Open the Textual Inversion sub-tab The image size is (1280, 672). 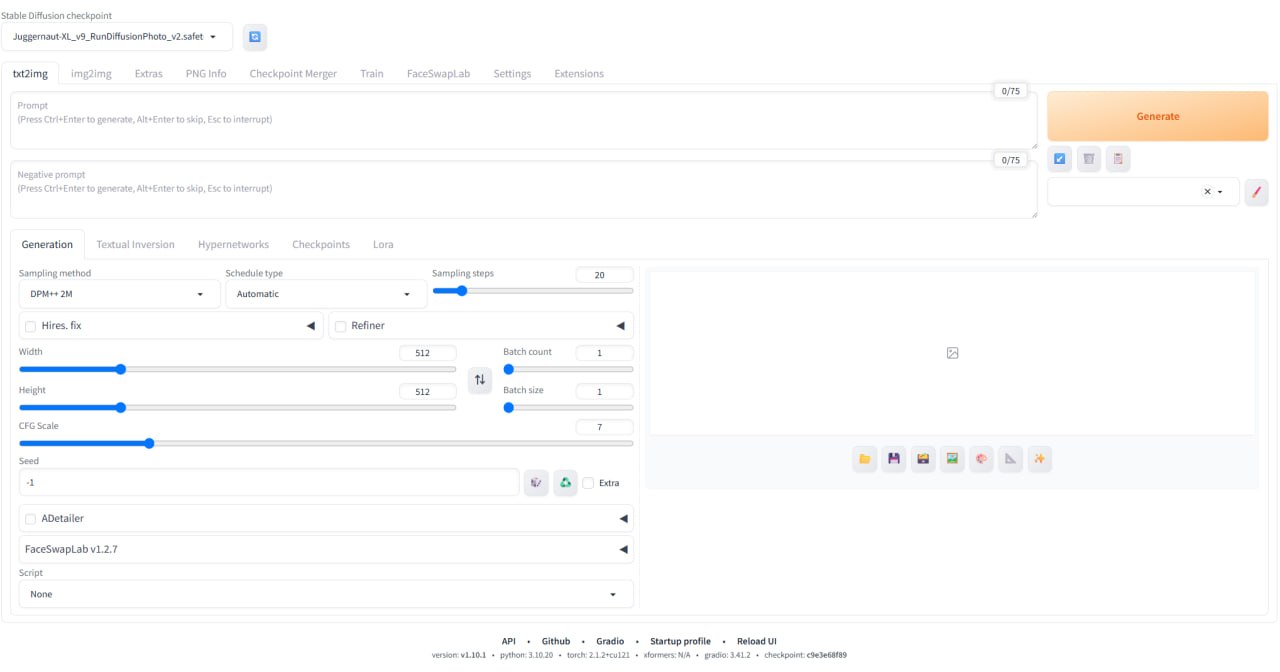[135, 244]
